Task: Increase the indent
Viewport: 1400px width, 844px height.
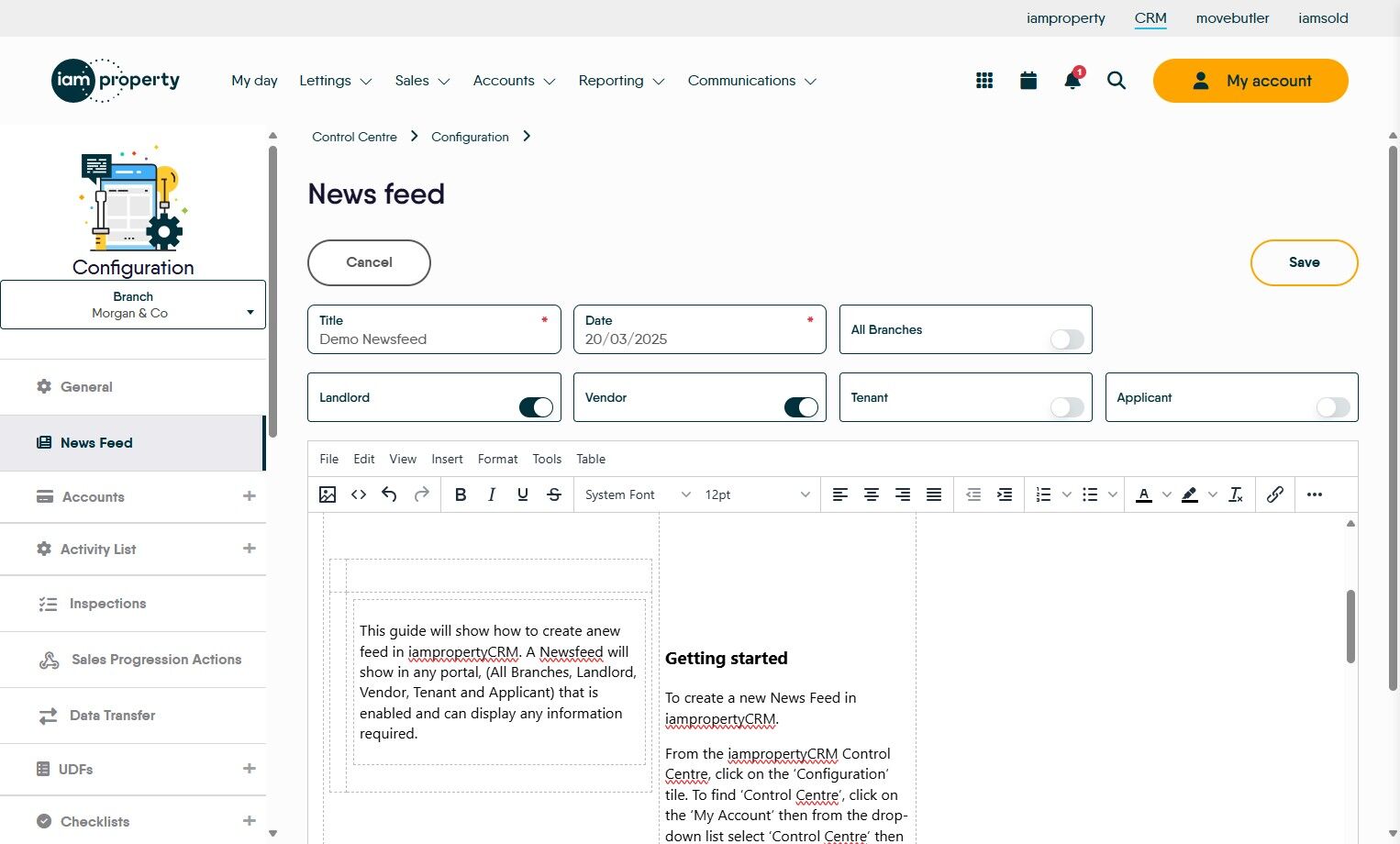Action: coord(1005,494)
